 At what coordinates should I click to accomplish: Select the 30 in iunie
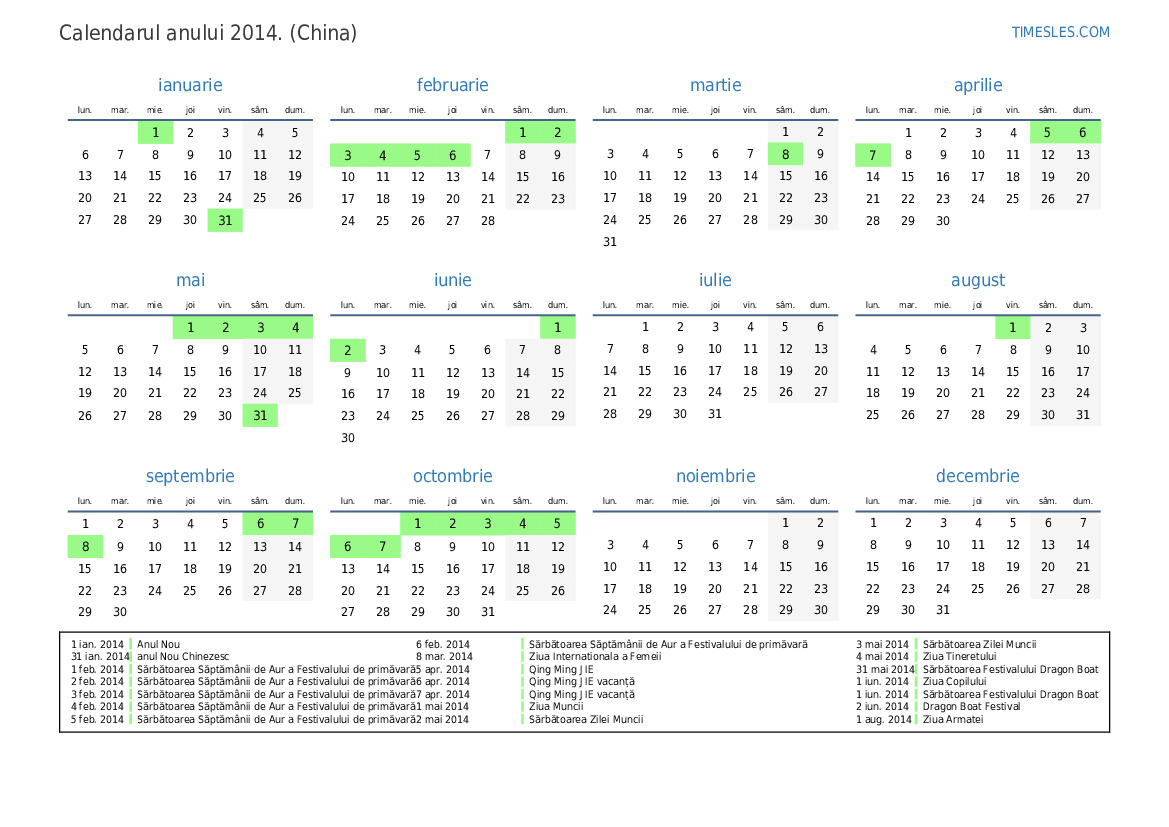click(347, 438)
